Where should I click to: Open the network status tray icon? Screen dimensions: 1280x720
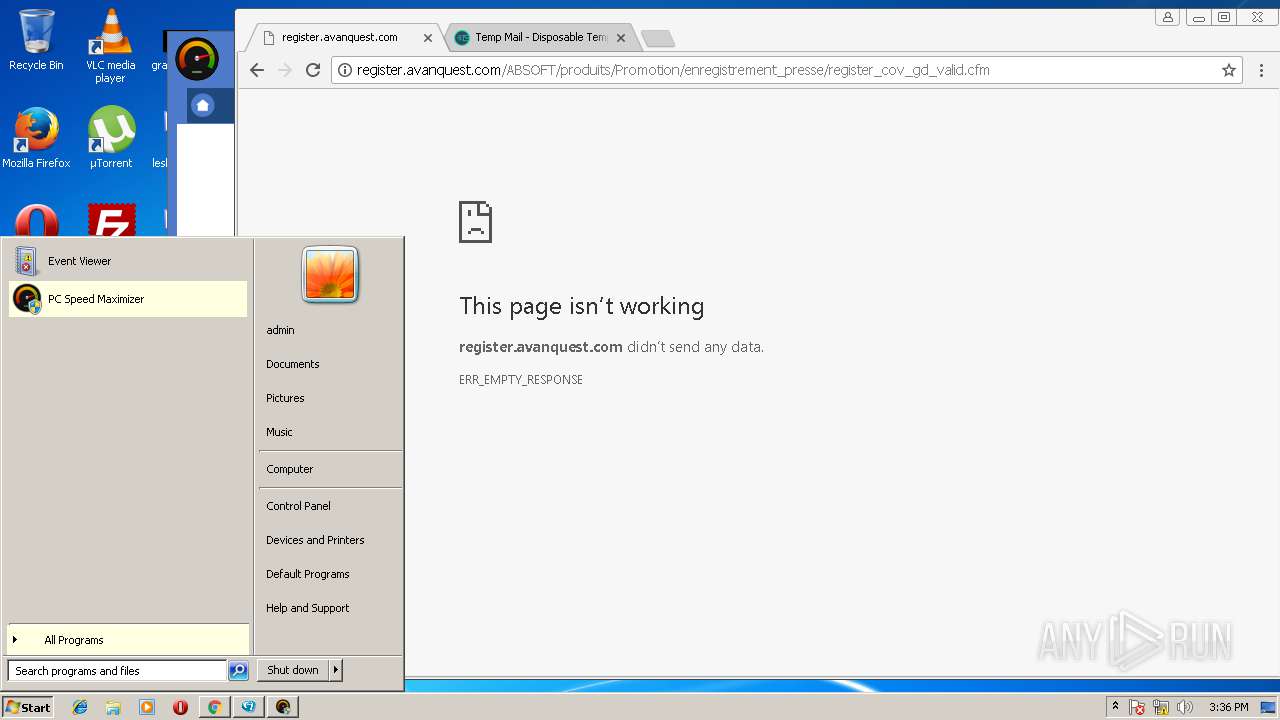pos(1161,707)
